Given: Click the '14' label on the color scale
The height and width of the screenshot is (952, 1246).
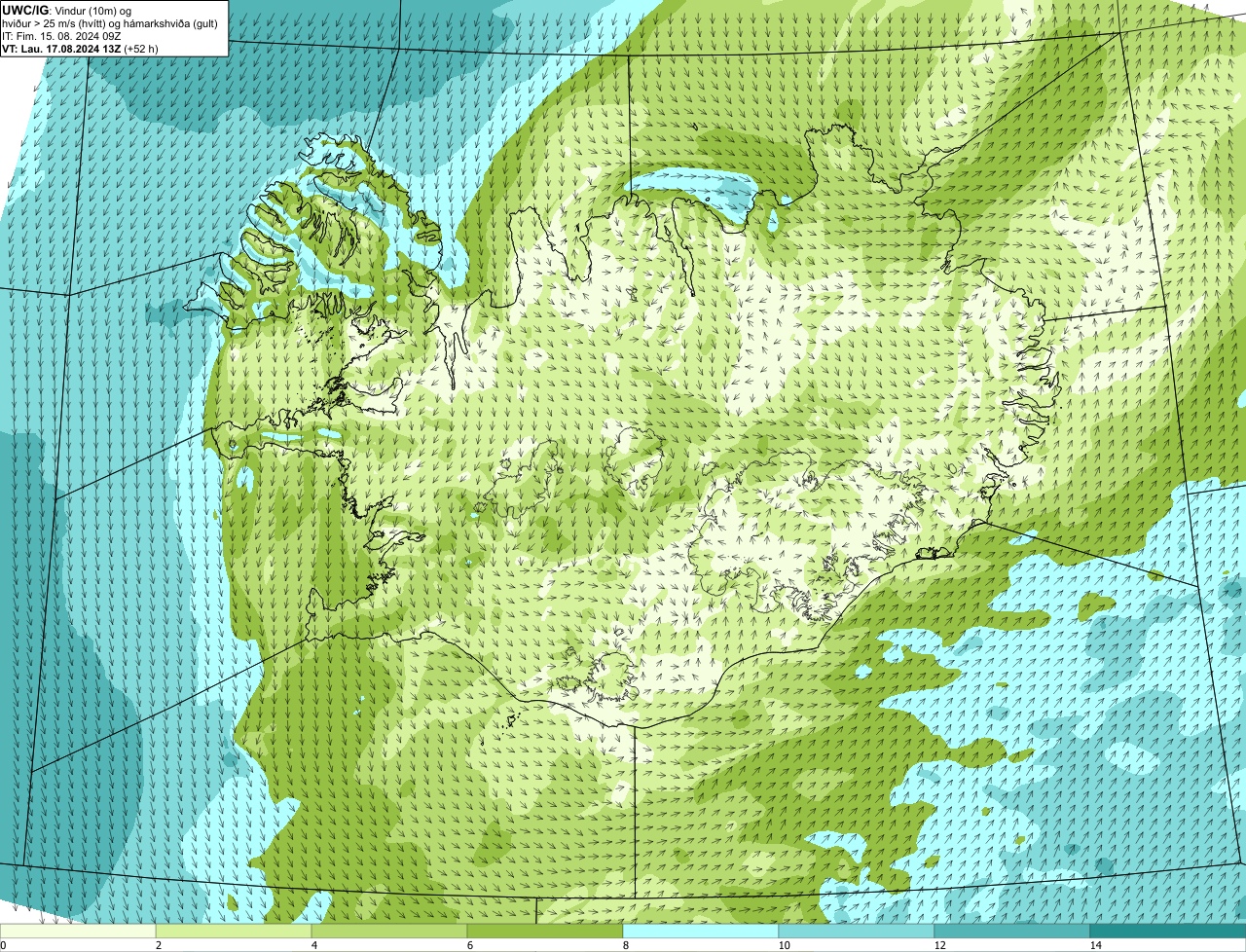Looking at the screenshot, I should (x=1095, y=945).
